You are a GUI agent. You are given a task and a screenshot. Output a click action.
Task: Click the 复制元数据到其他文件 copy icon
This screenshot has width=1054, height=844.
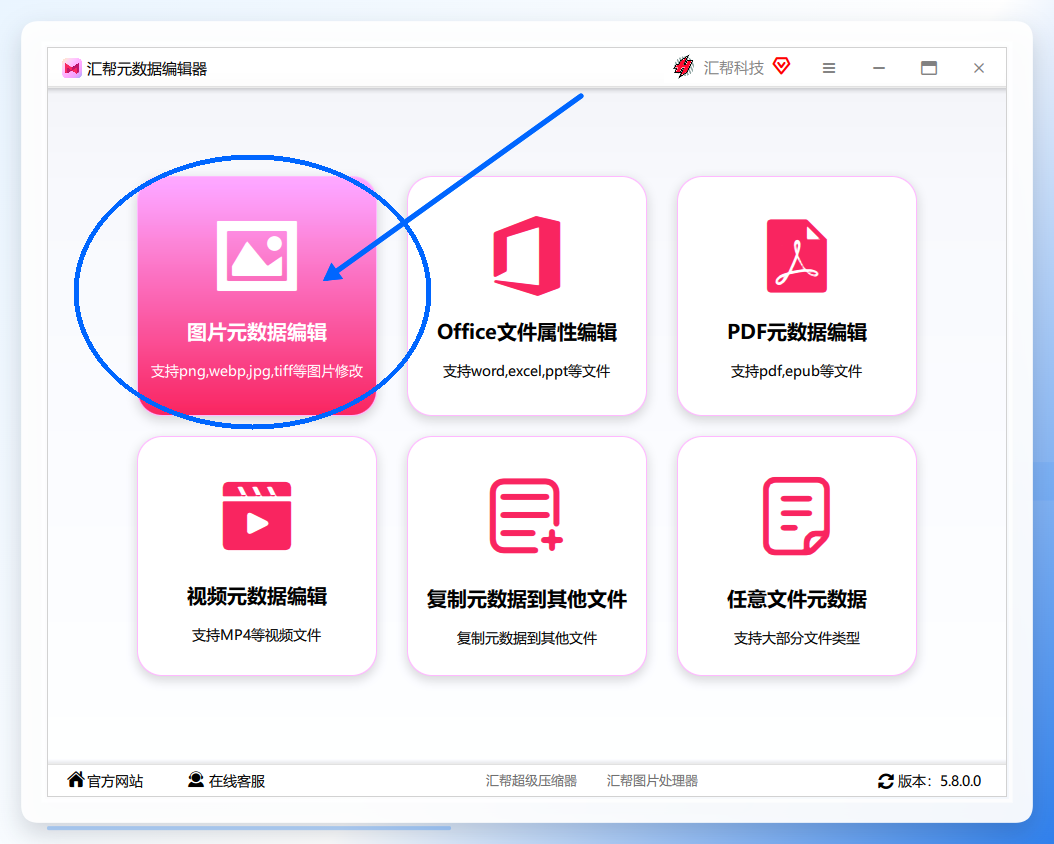click(526, 516)
